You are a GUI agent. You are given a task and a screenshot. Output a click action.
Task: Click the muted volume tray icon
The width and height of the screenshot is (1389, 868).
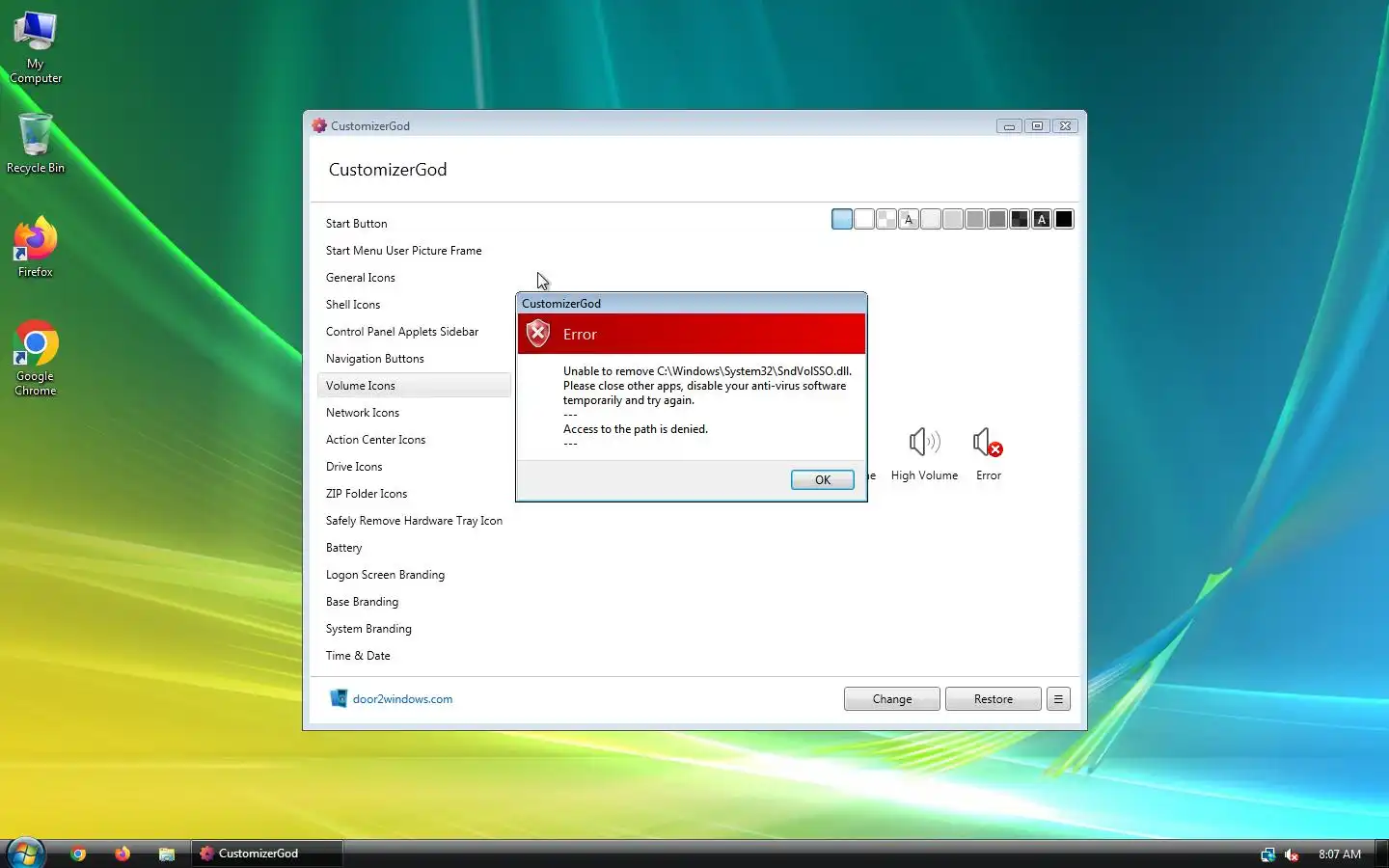coord(1293,854)
